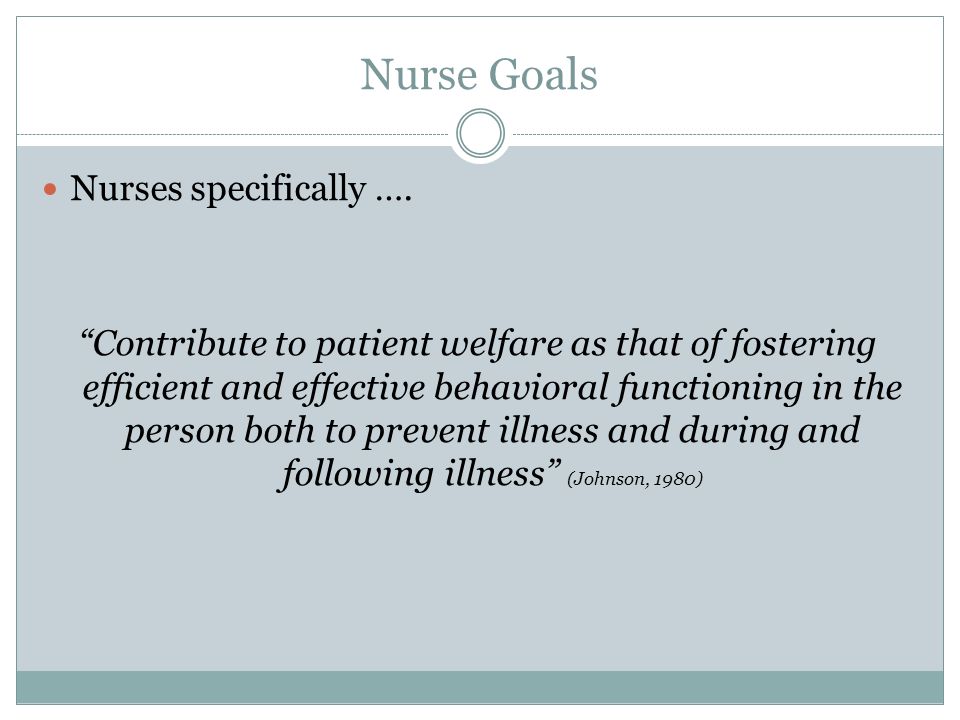Click the teal footer bar of slide

(480, 687)
